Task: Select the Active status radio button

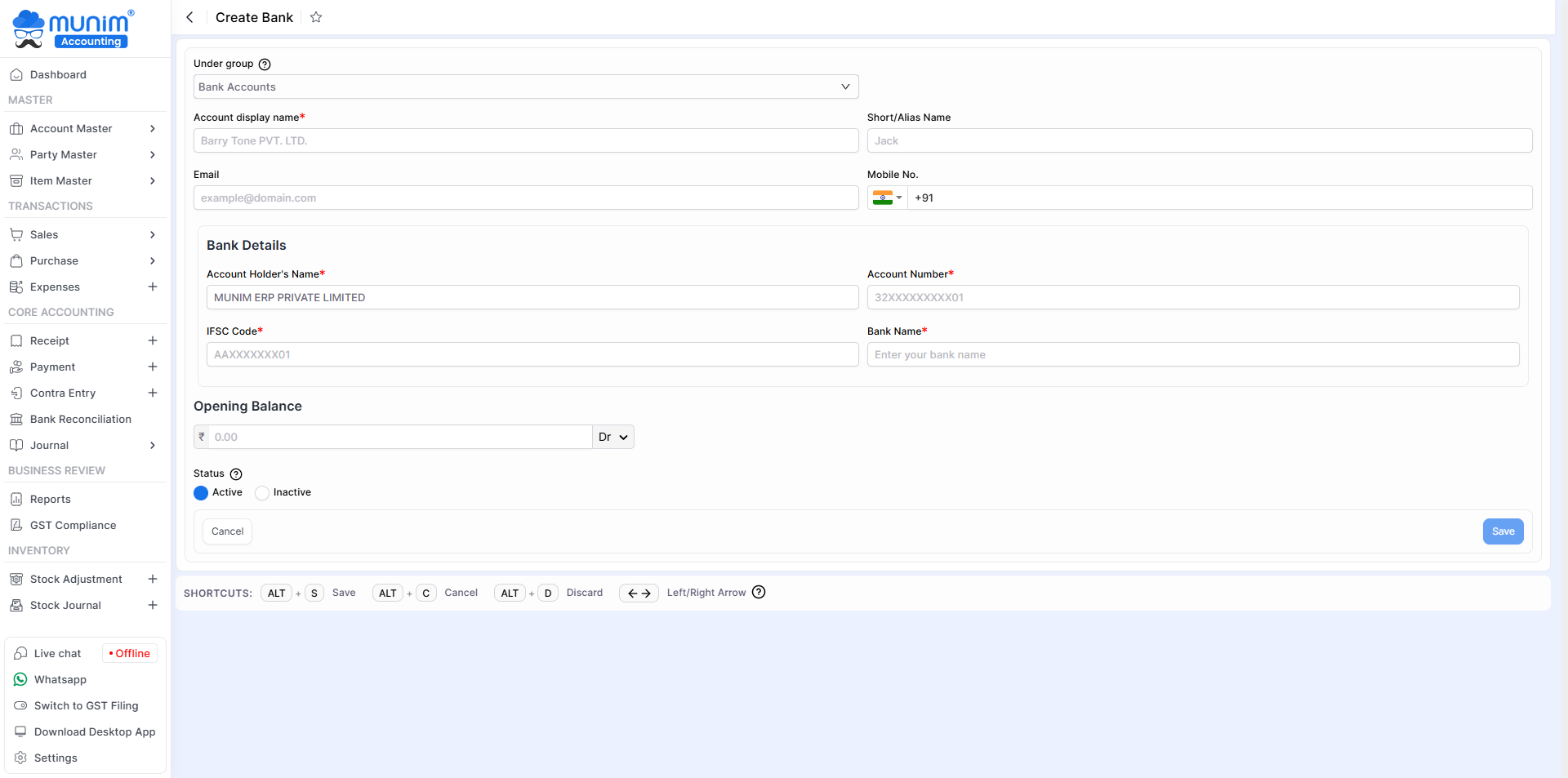Action: click(x=201, y=493)
